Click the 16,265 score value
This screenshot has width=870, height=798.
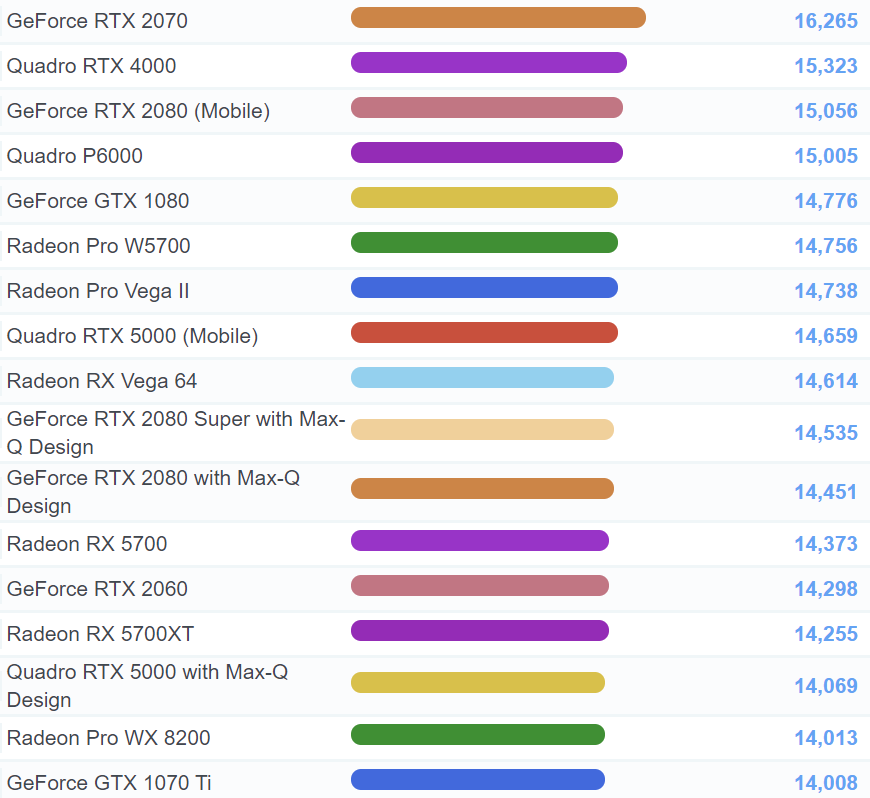point(826,21)
